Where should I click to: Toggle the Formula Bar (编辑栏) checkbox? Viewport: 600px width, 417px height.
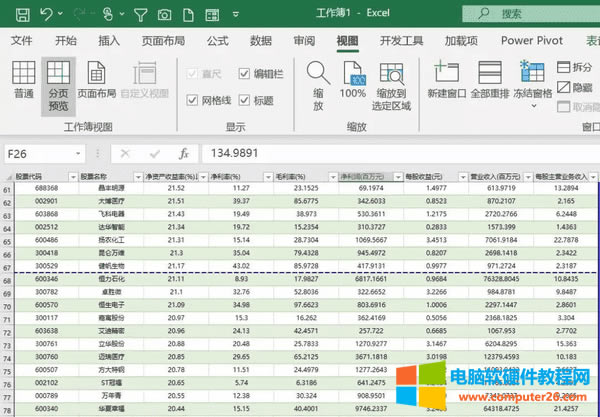[245, 73]
